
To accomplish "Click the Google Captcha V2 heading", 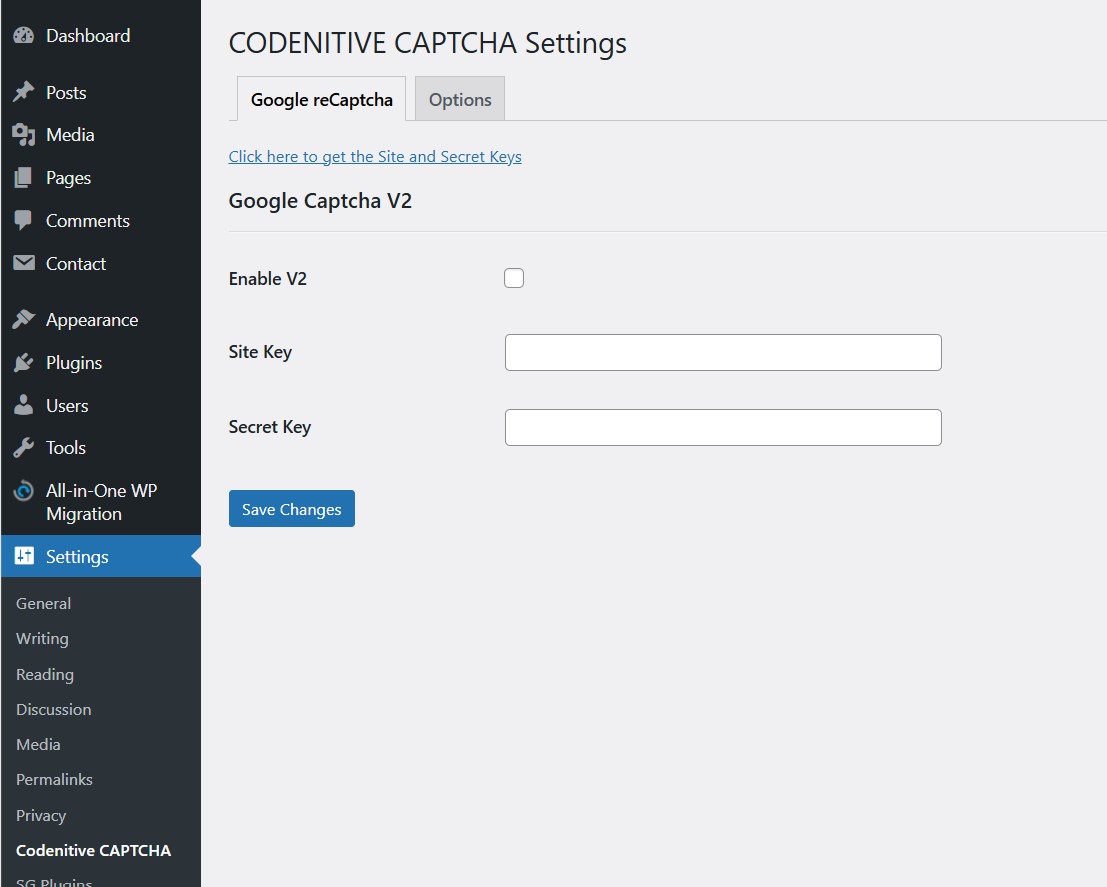I will [320, 201].
